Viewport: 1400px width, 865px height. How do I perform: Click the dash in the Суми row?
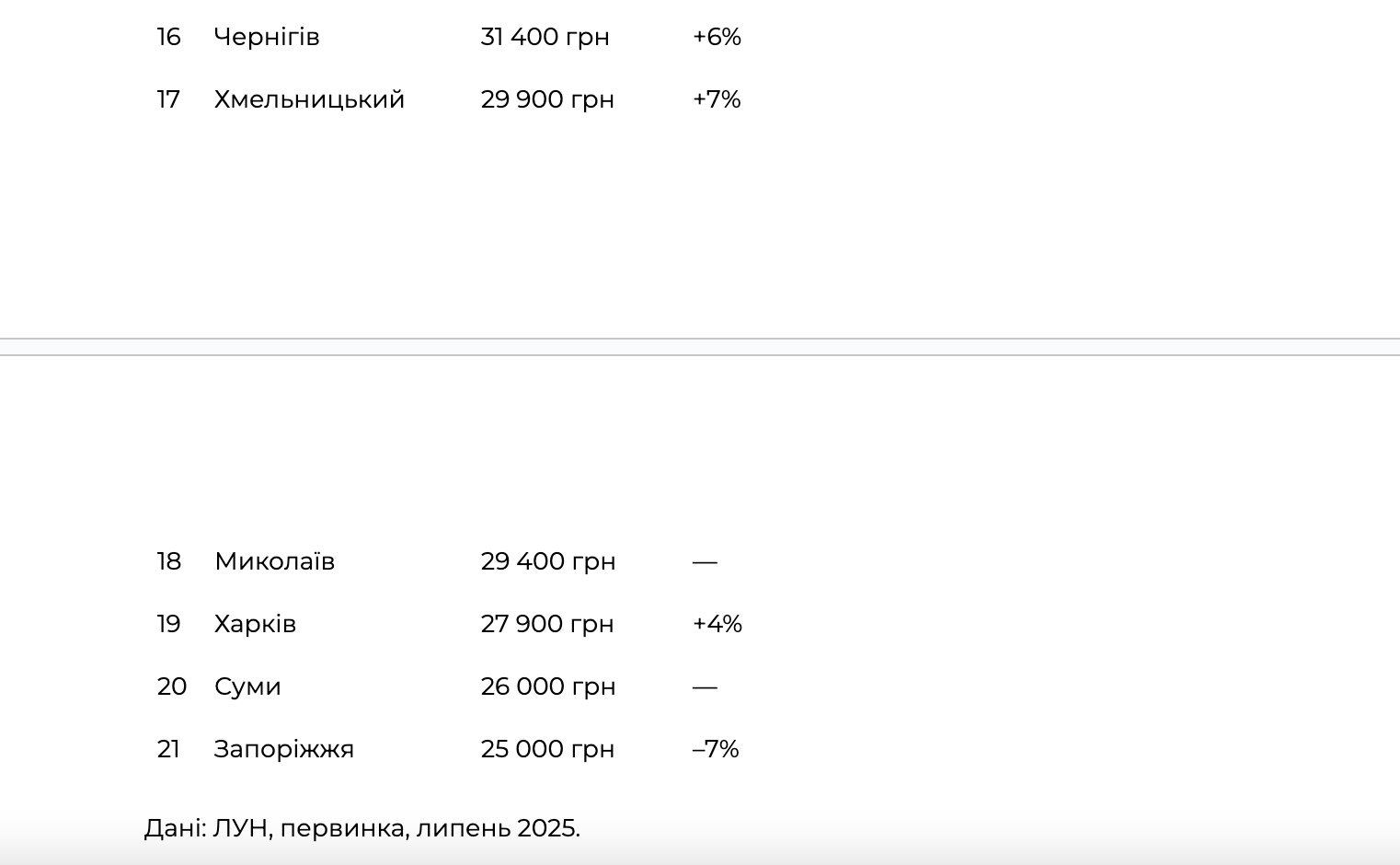point(705,686)
